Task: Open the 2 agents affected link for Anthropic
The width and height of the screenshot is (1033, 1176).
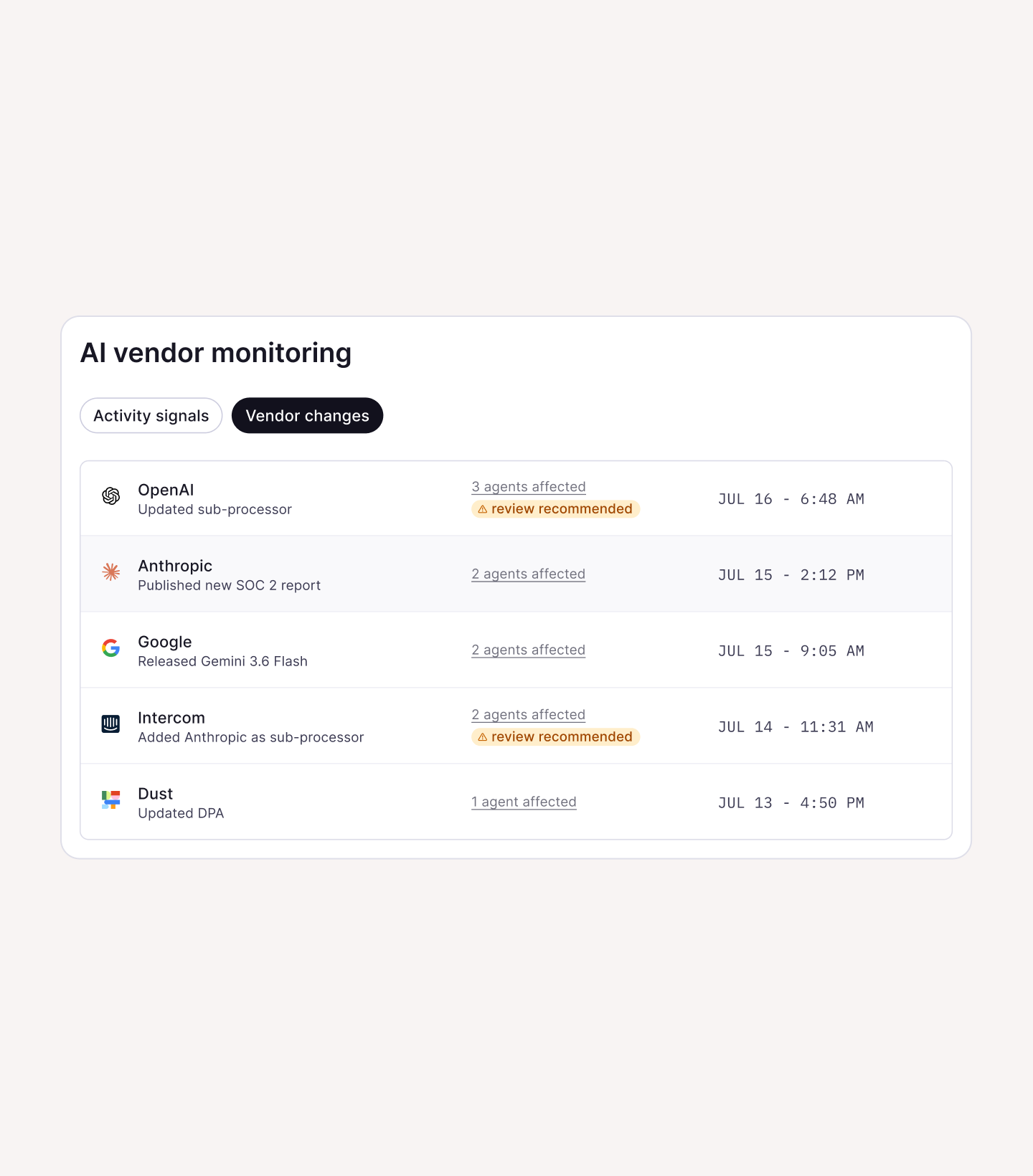Action: pos(529,574)
